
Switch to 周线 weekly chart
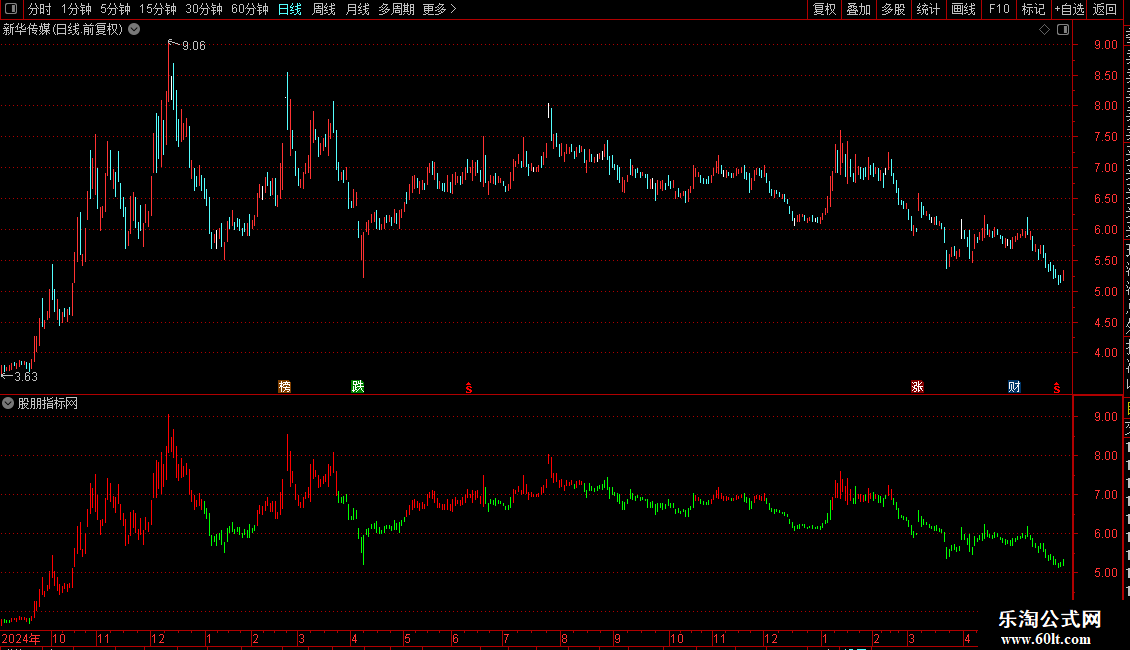[x=324, y=9]
